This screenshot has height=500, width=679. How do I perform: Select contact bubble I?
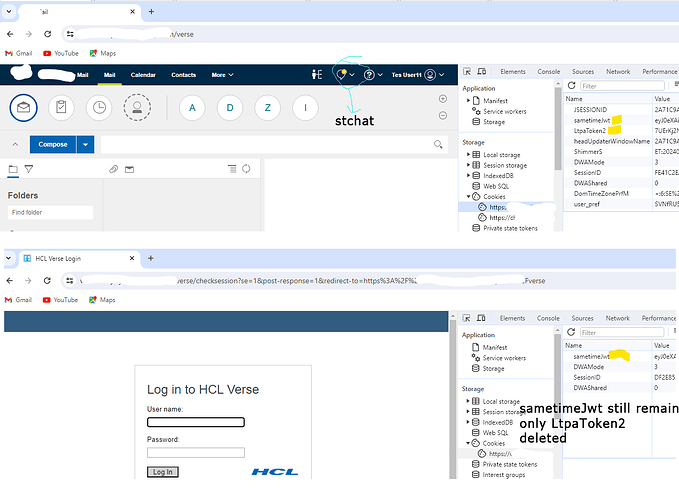coord(305,107)
